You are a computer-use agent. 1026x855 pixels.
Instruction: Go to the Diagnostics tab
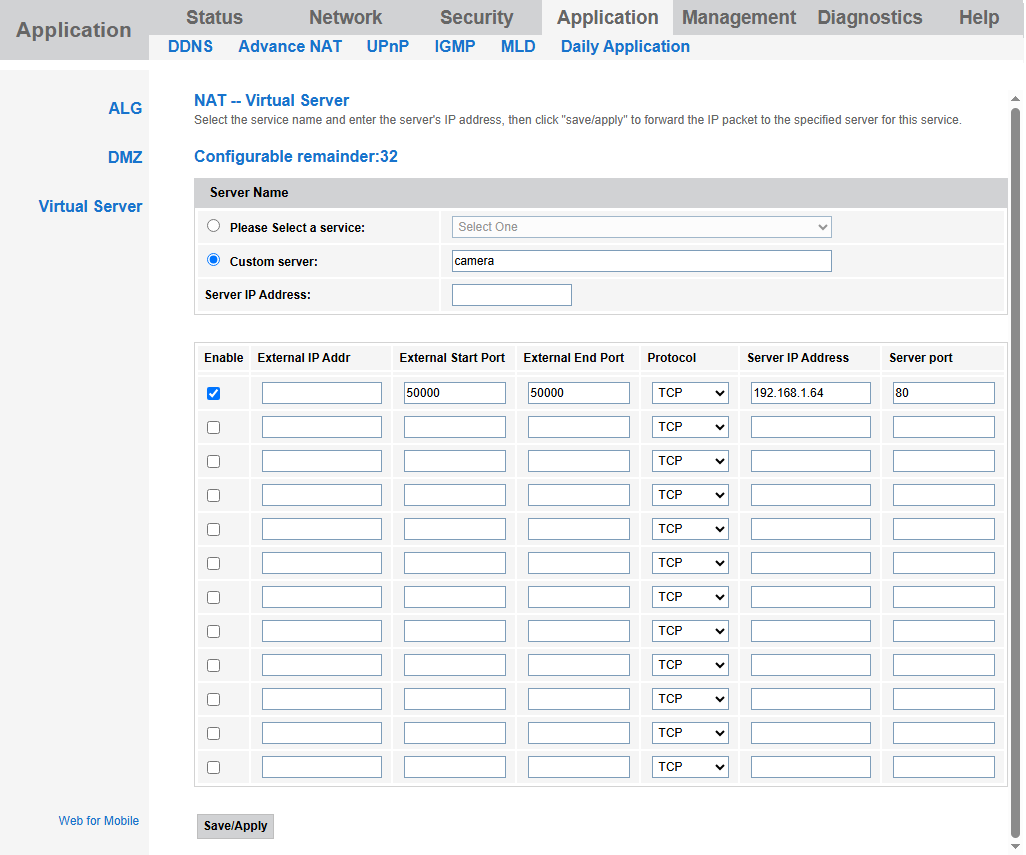pos(869,17)
